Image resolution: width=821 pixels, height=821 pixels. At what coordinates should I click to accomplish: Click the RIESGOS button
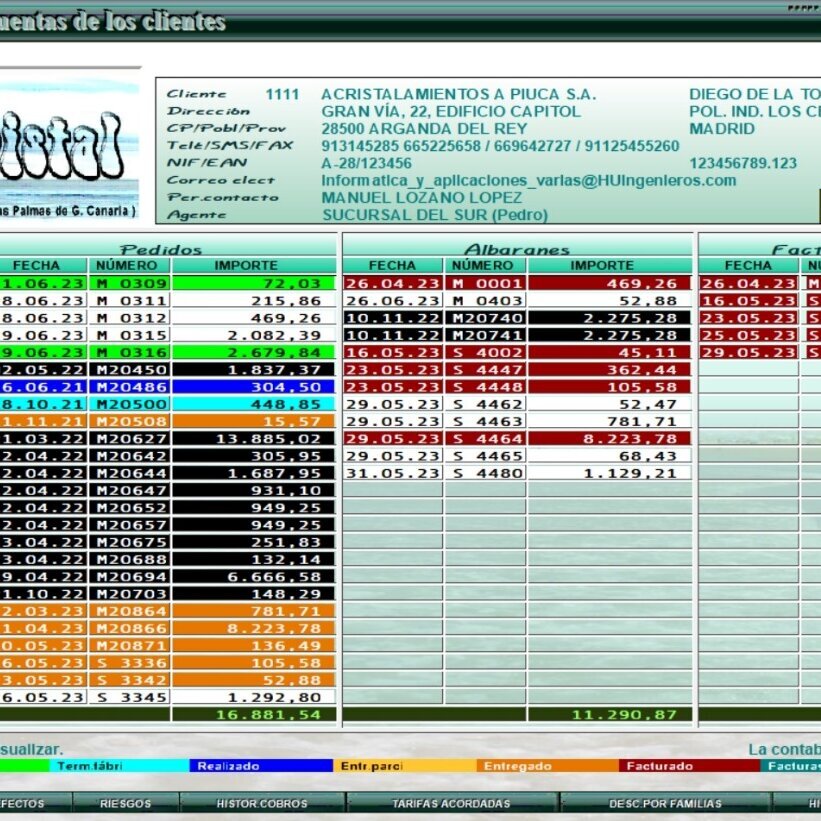pyautogui.click(x=125, y=803)
